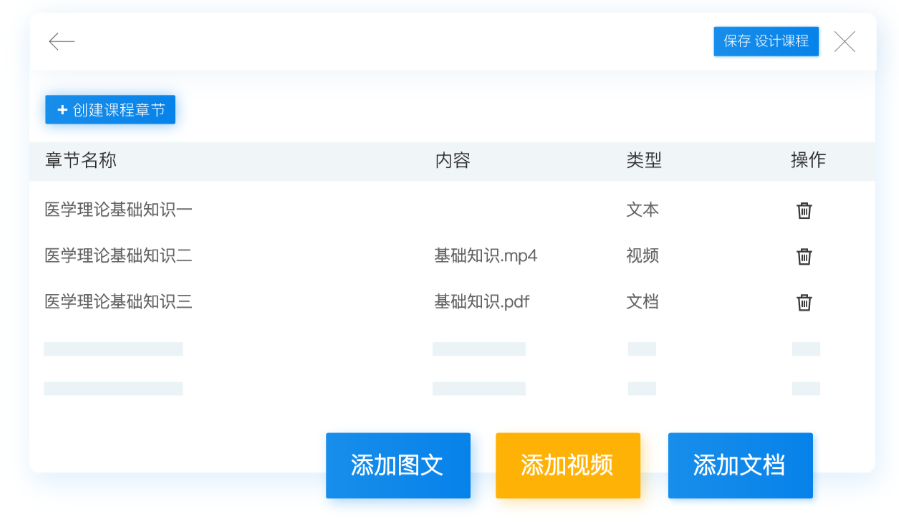
Task: Click the 类型 column header
Action: click(x=644, y=160)
